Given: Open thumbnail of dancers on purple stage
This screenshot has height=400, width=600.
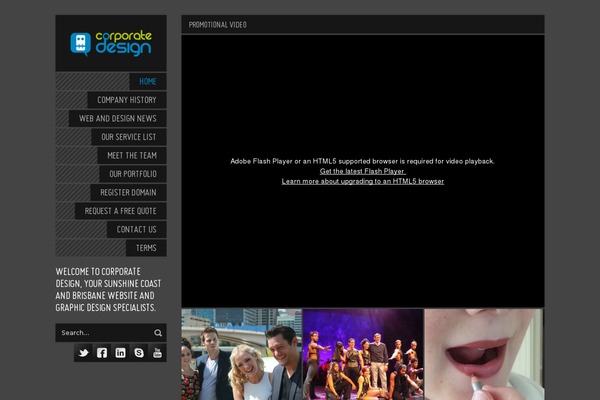Looking at the screenshot, I should click(x=363, y=354).
